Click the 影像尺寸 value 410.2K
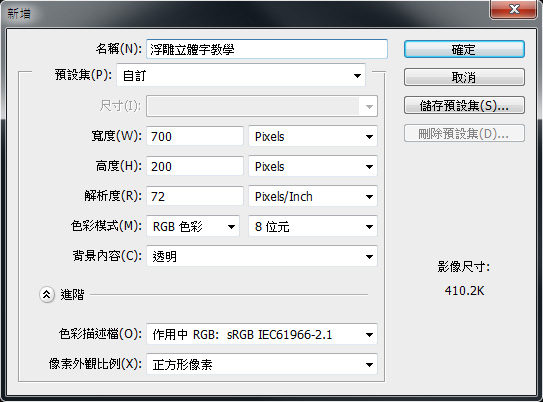Image resolution: width=543 pixels, height=402 pixels. tap(464, 291)
